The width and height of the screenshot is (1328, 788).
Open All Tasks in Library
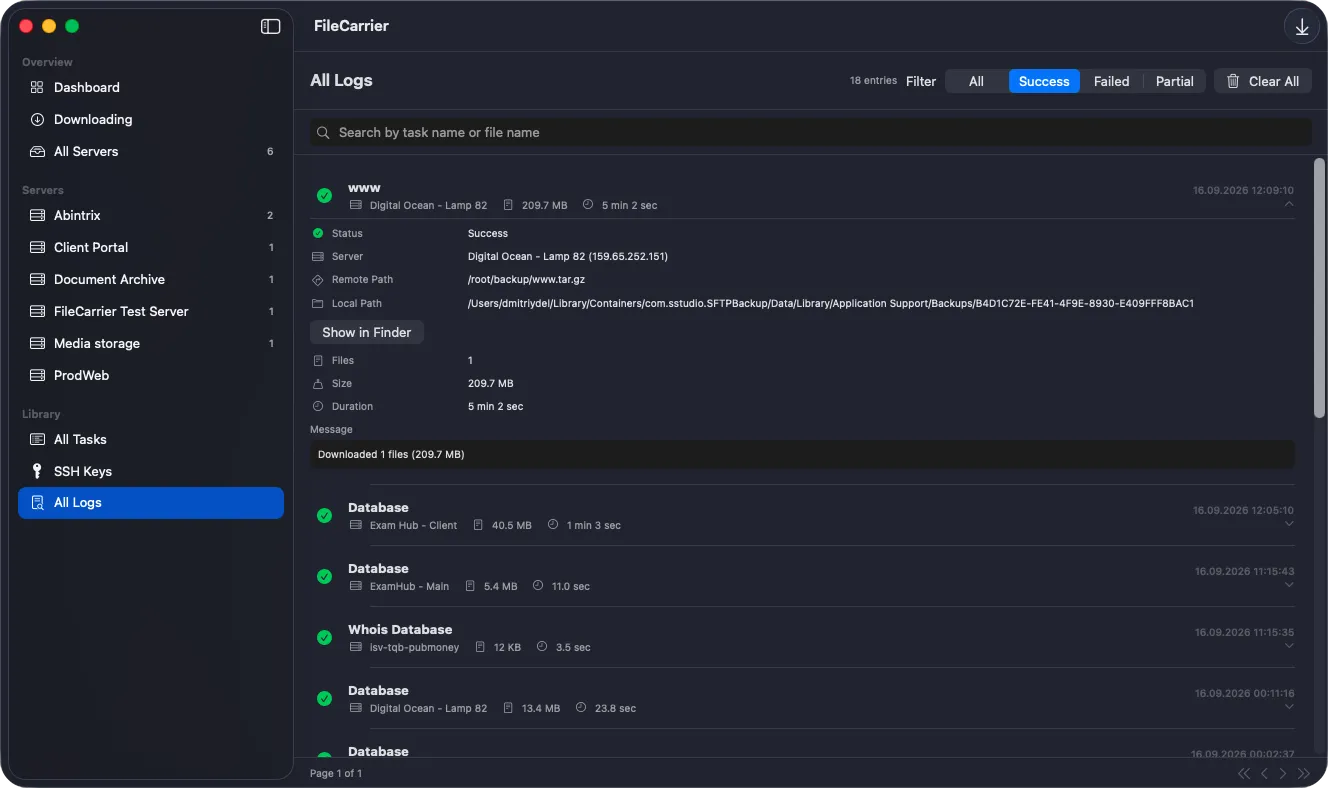tap(151, 439)
